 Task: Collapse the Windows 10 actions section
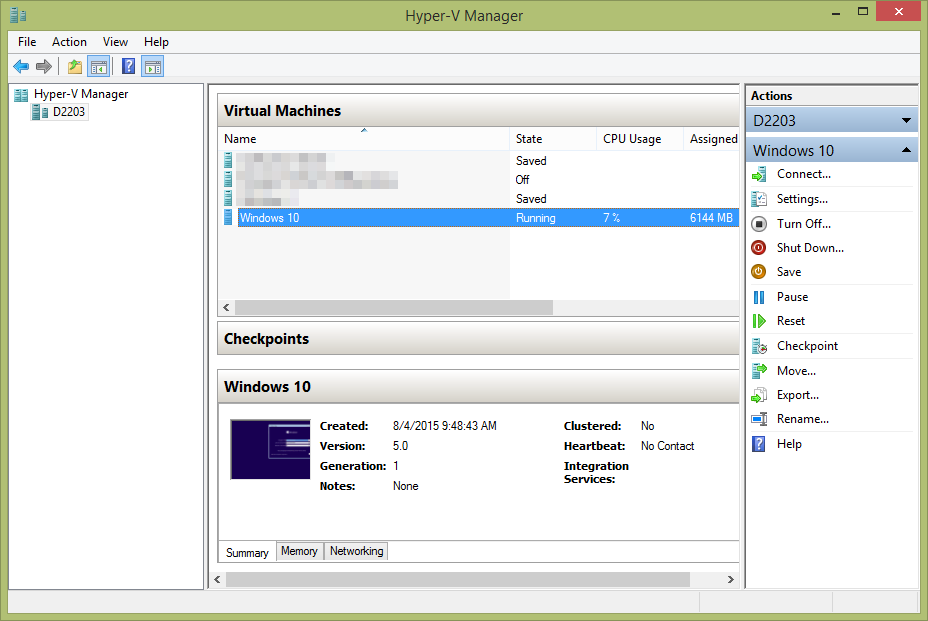pyautogui.click(x=906, y=150)
